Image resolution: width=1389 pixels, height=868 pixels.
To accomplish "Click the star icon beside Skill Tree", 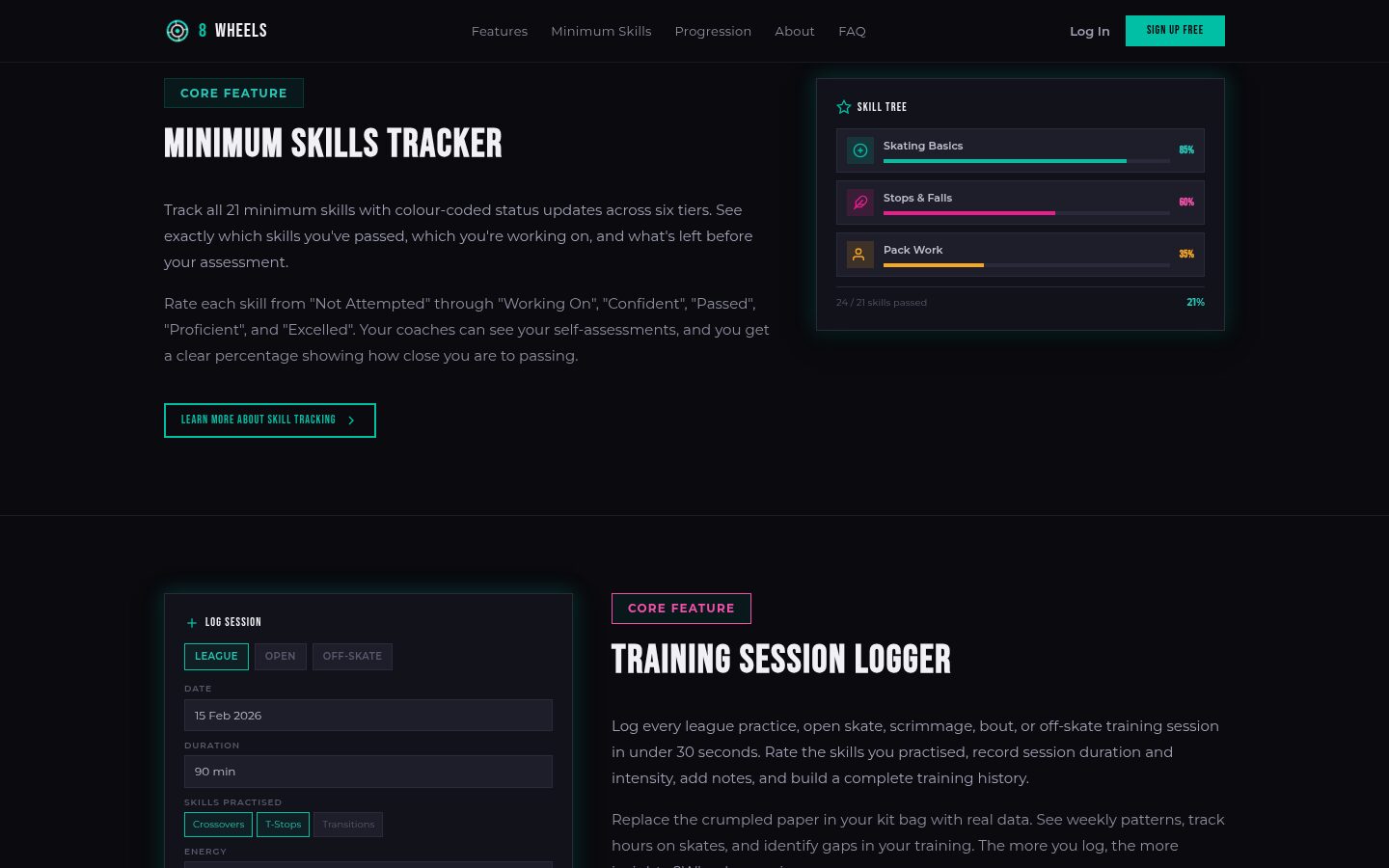I will click(x=844, y=107).
